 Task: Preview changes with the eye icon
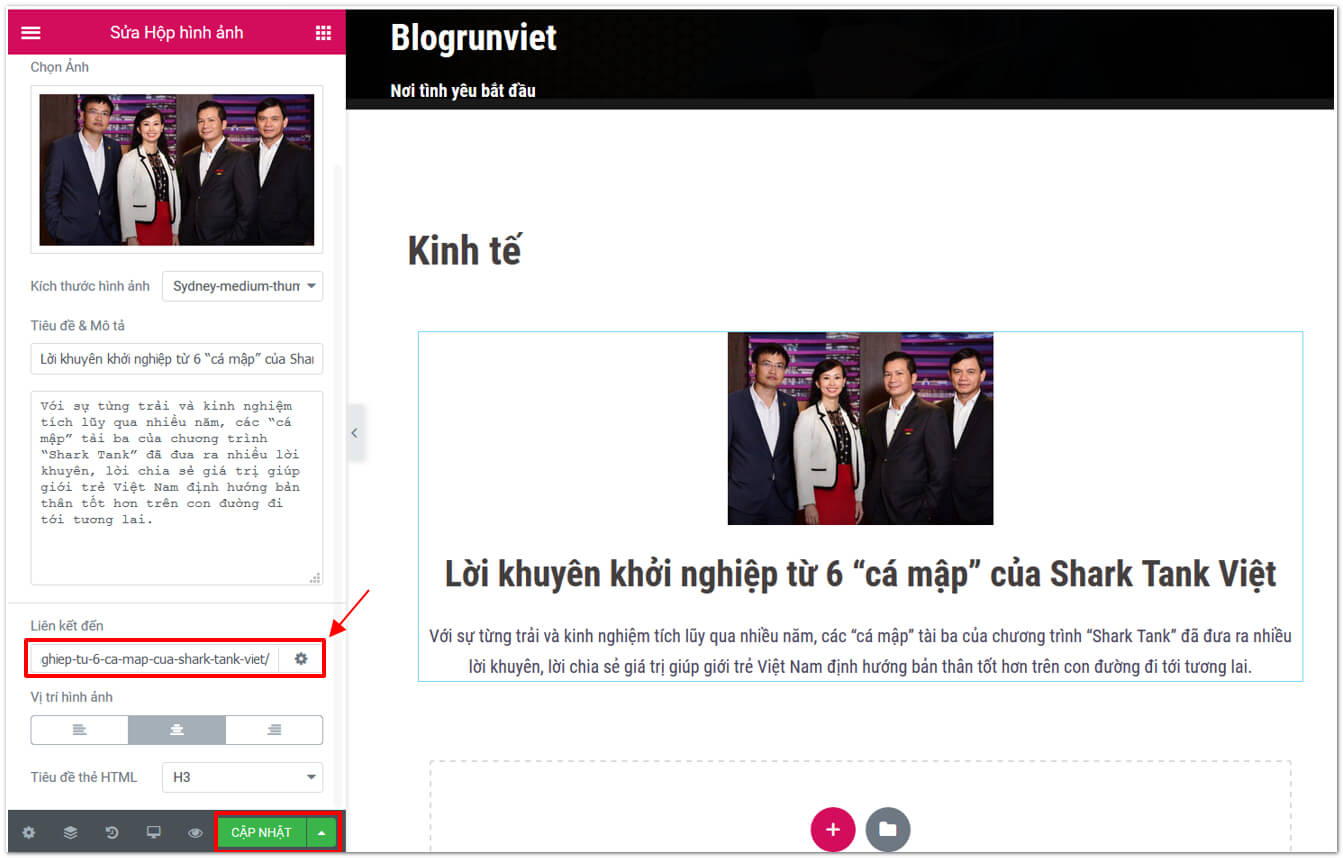[x=195, y=832]
